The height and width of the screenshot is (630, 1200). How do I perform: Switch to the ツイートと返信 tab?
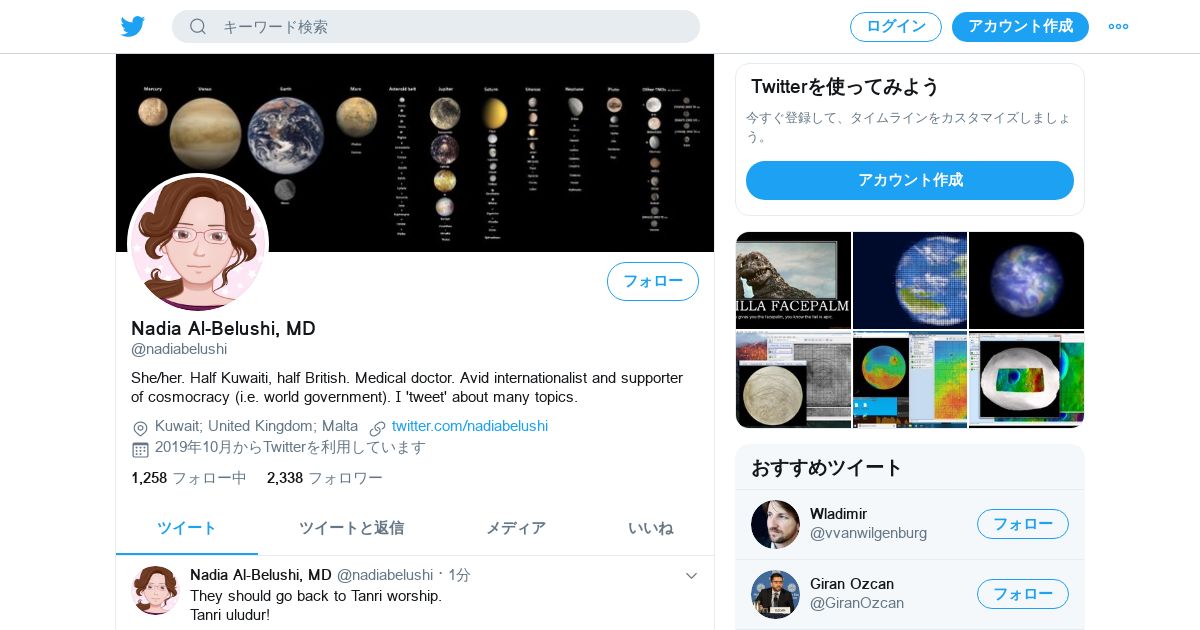click(351, 528)
